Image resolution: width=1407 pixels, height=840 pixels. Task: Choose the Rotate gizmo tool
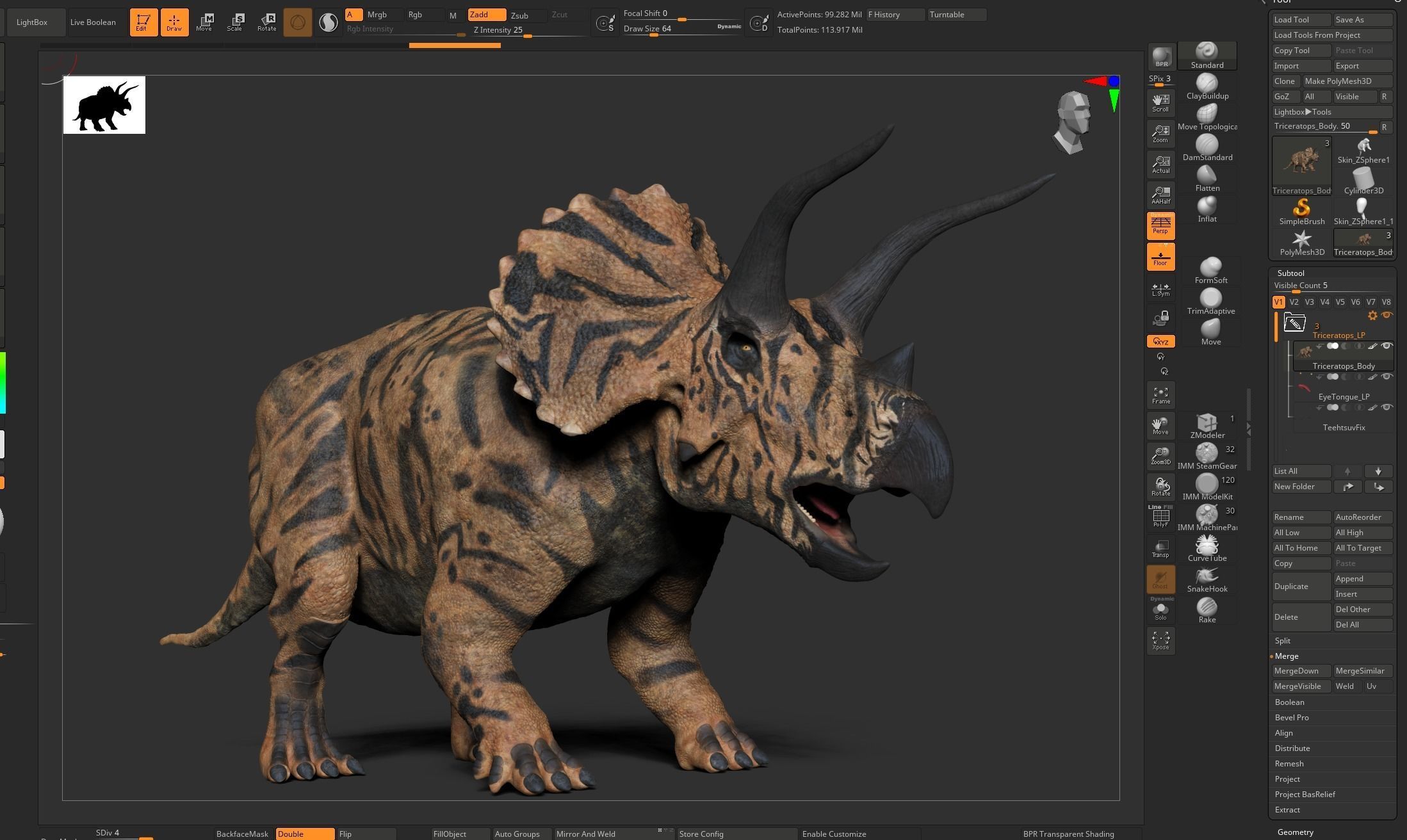(266, 22)
